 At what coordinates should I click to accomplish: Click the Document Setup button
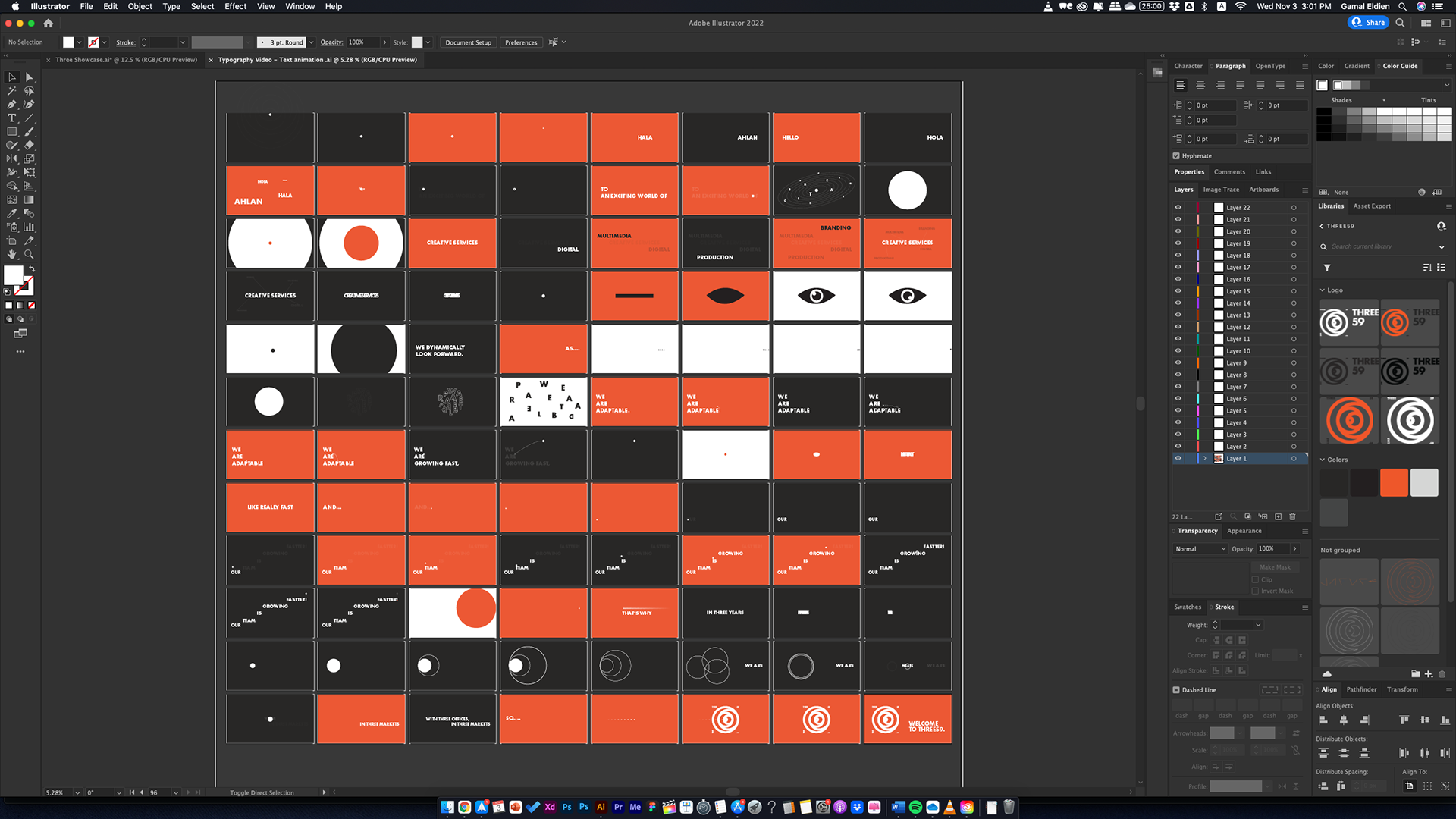tap(468, 42)
